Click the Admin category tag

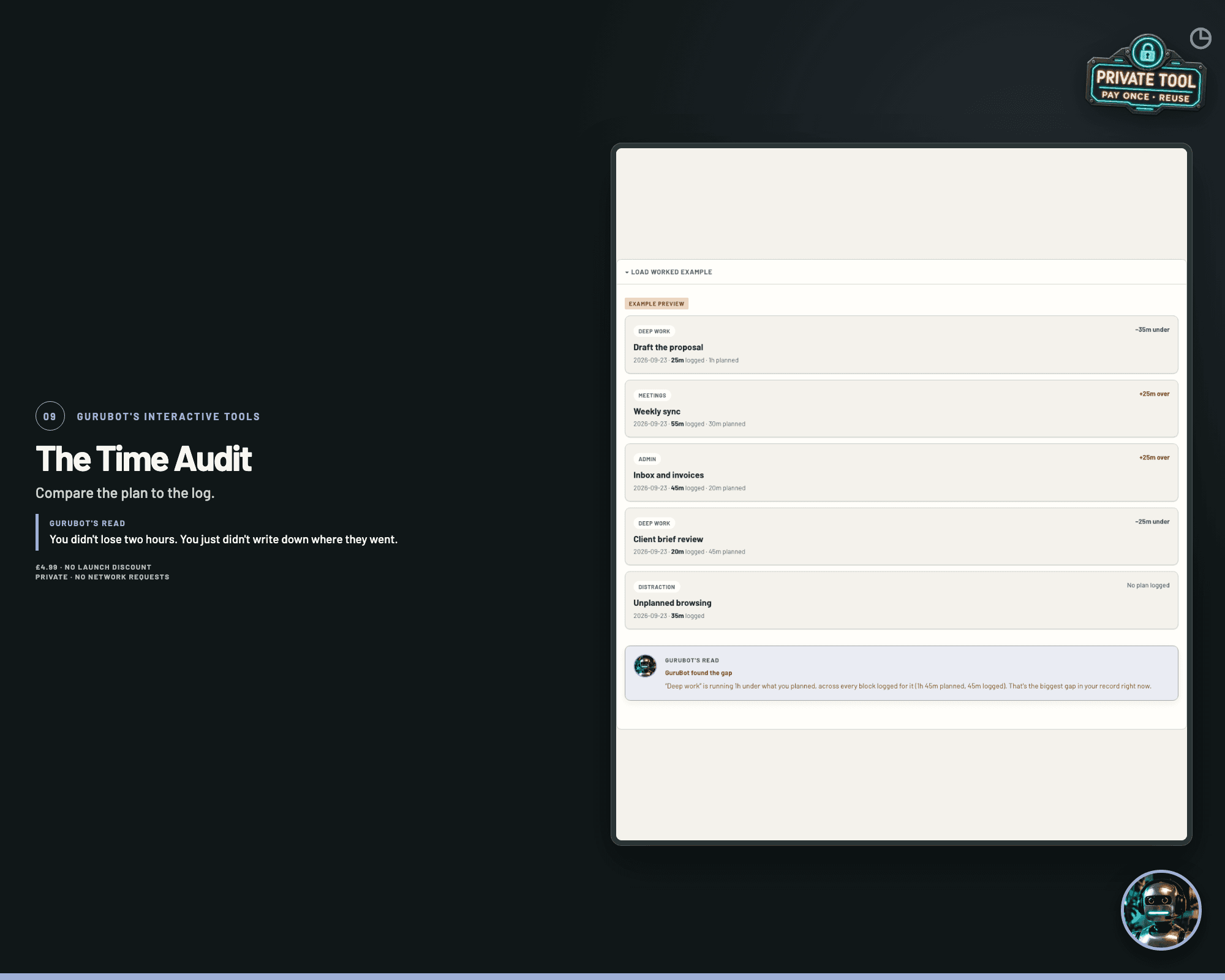tap(647, 459)
